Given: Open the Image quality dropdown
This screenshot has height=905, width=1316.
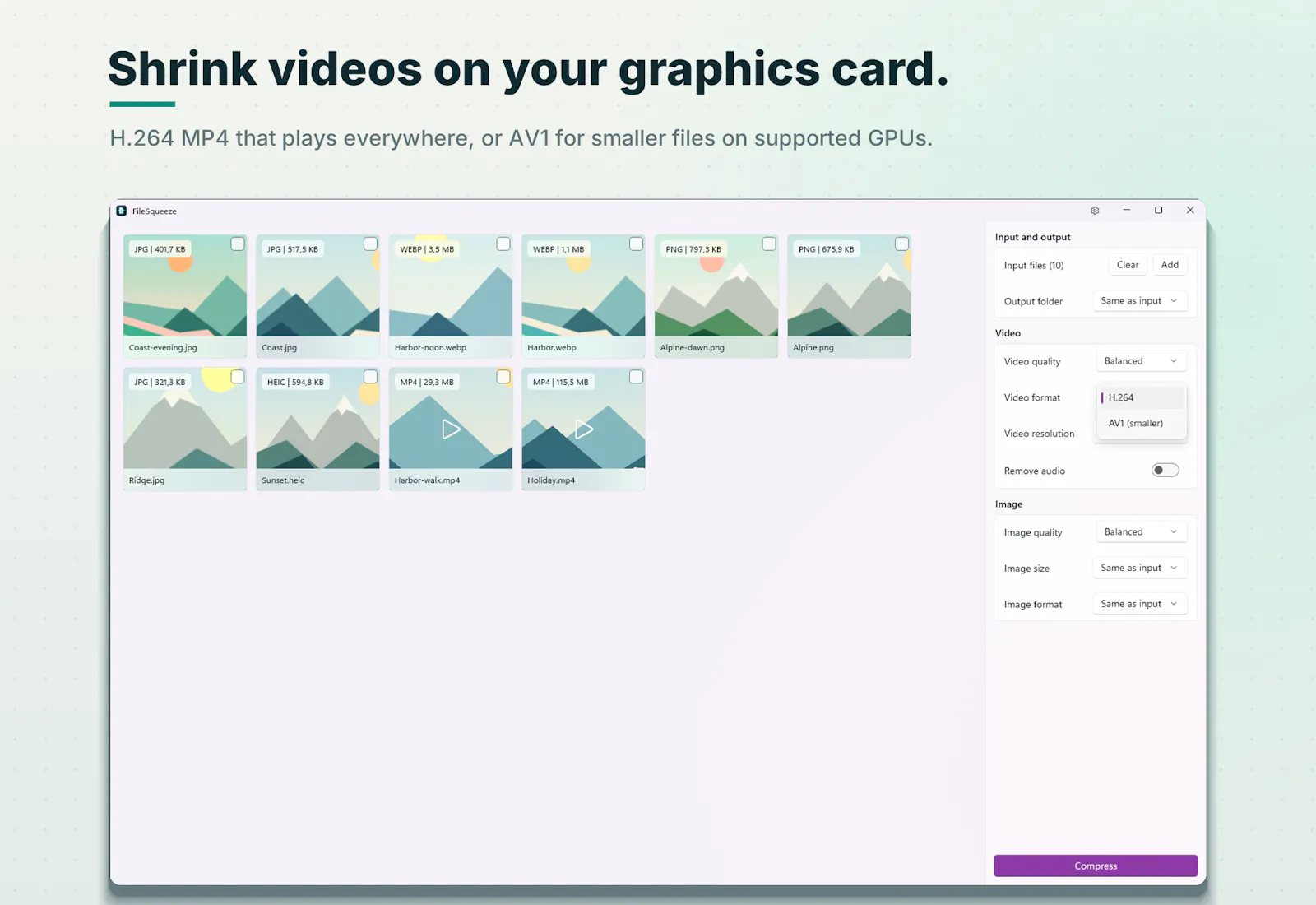Looking at the screenshot, I should point(1141,532).
